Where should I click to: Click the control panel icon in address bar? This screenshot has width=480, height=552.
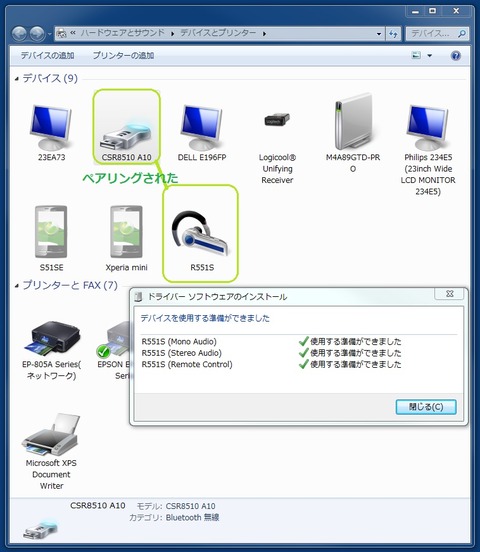click(x=61, y=33)
